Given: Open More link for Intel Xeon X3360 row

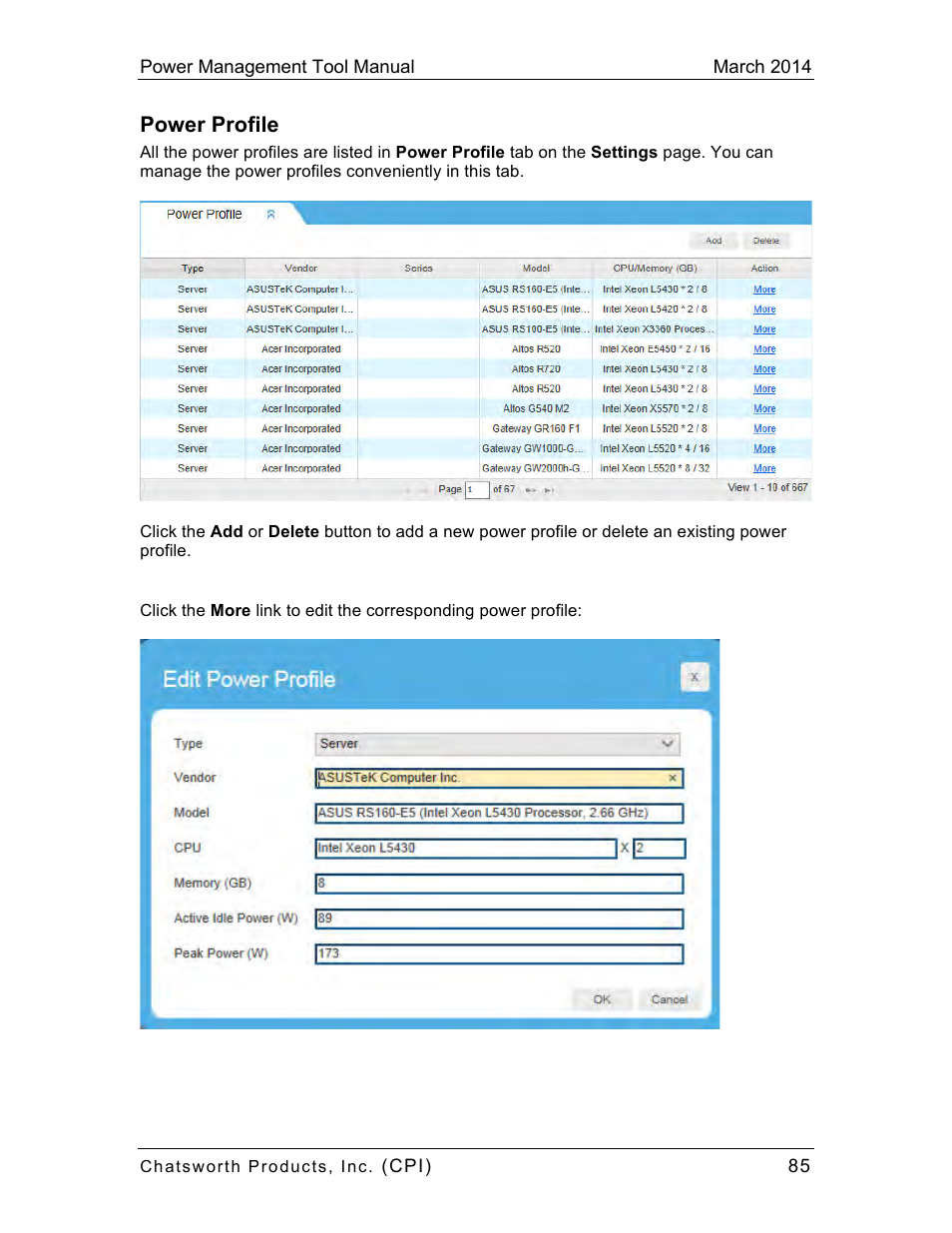Looking at the screenshot, I should click(x=764, y=329).
